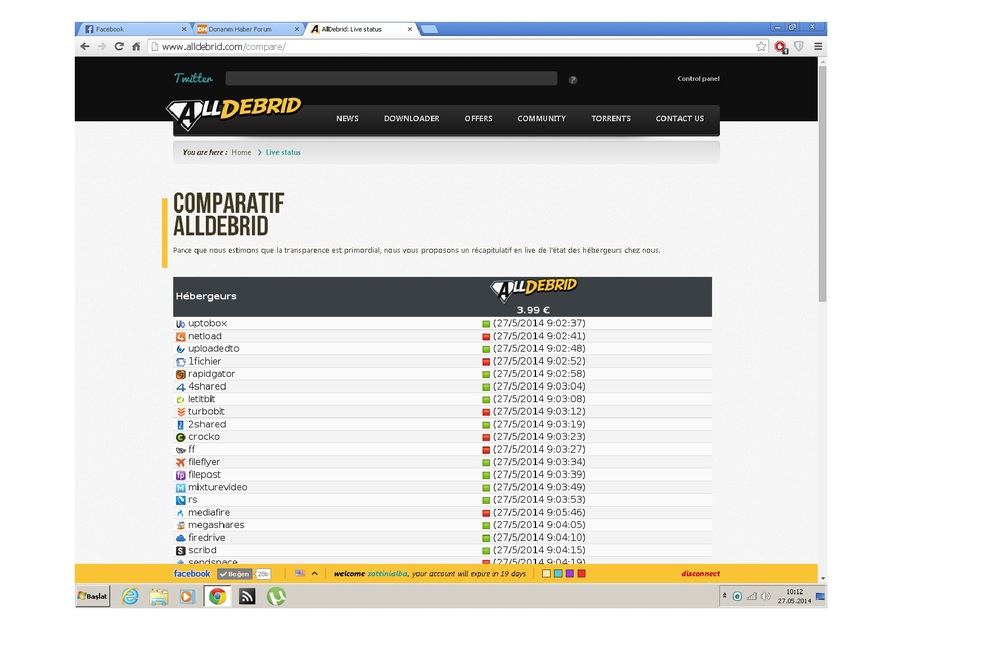This screenshot has width=1000, height=656.
Task: Click the 4shared host icon
Action: coord(180,387)
